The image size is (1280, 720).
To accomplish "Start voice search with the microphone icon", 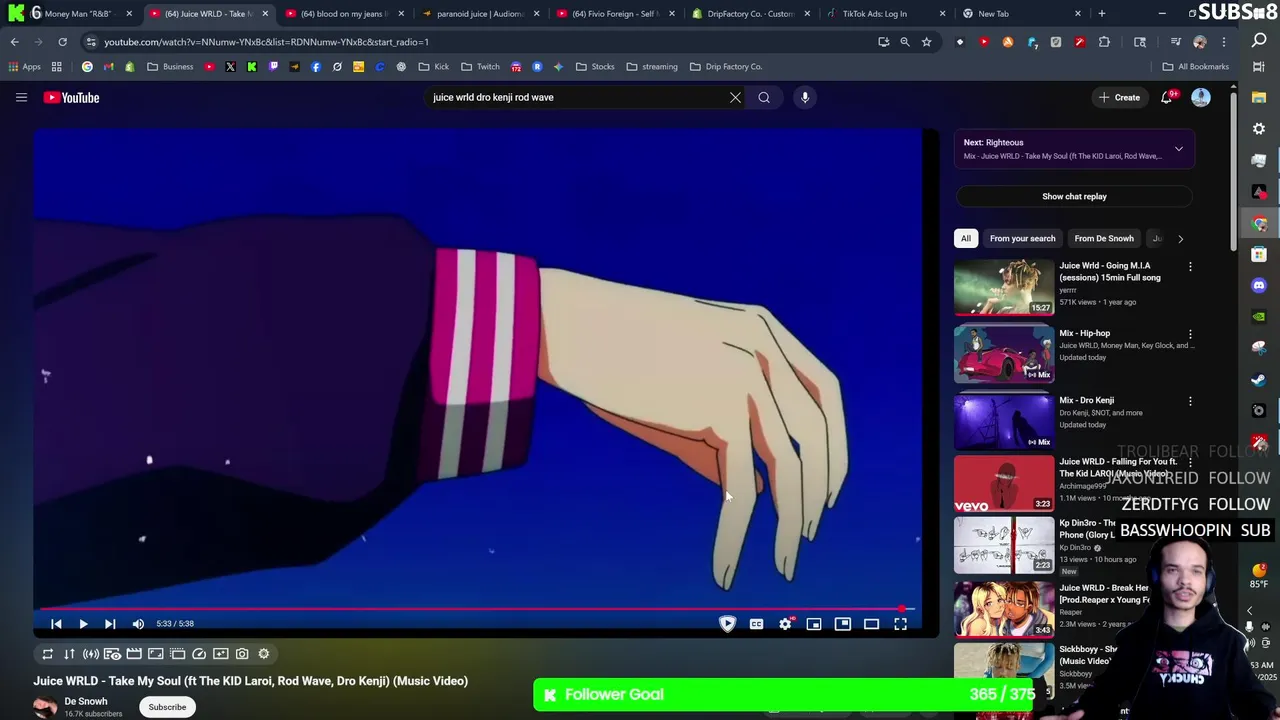I will tap(805, 97).
